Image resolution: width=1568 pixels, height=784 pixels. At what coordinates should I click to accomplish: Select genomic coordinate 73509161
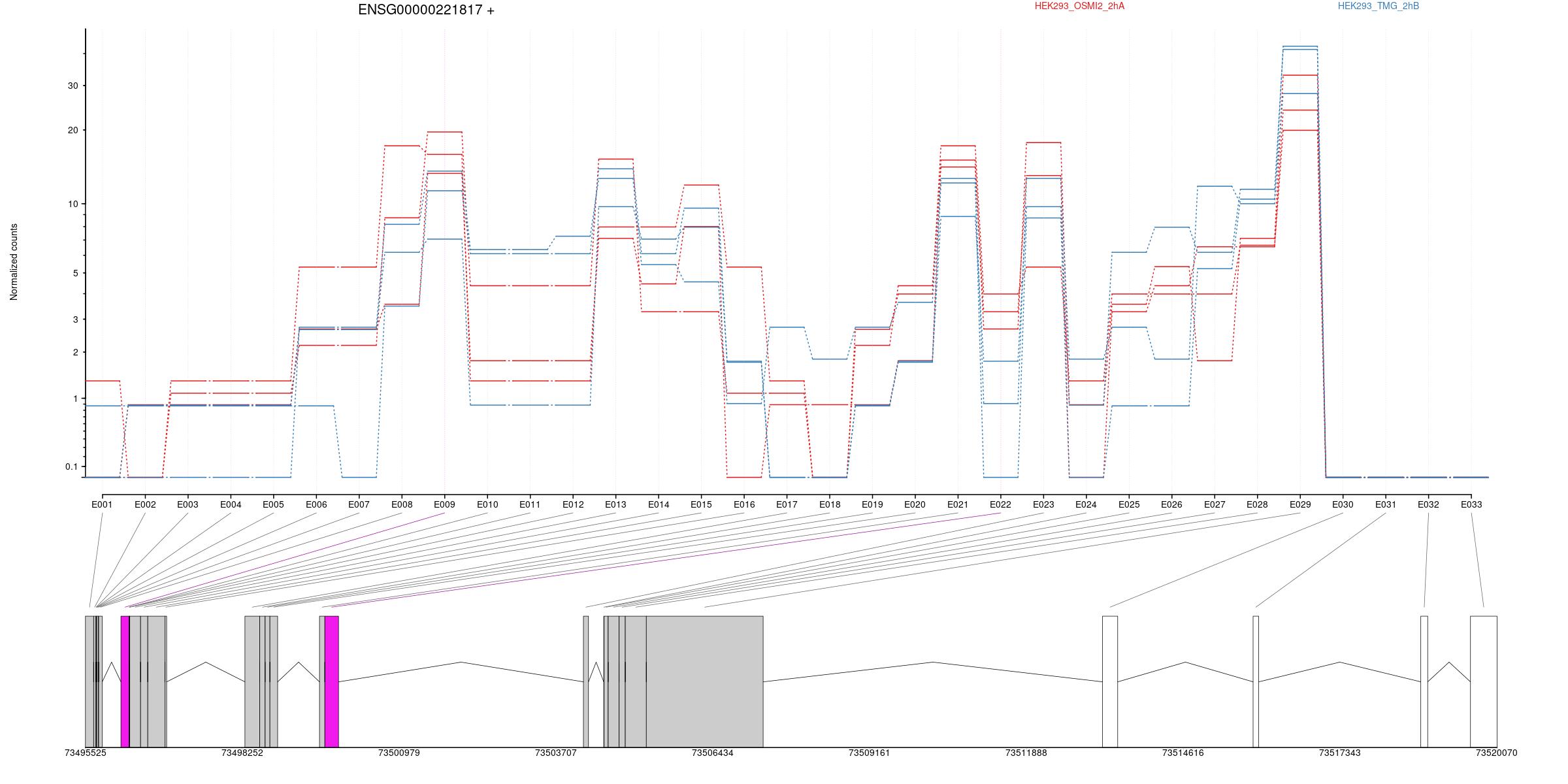870,753
